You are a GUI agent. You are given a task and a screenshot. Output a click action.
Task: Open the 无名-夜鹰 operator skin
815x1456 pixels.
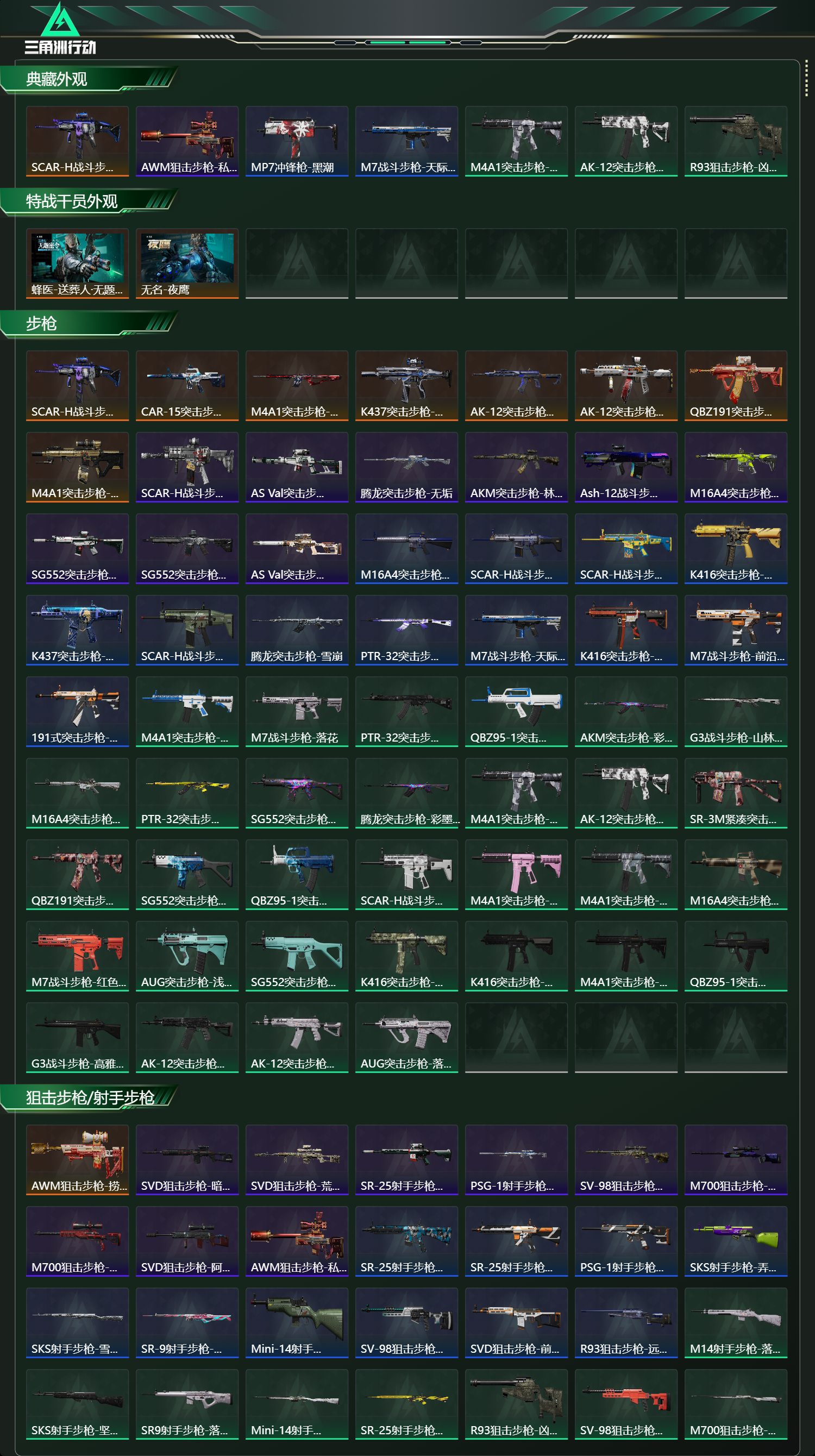point(187,263)
